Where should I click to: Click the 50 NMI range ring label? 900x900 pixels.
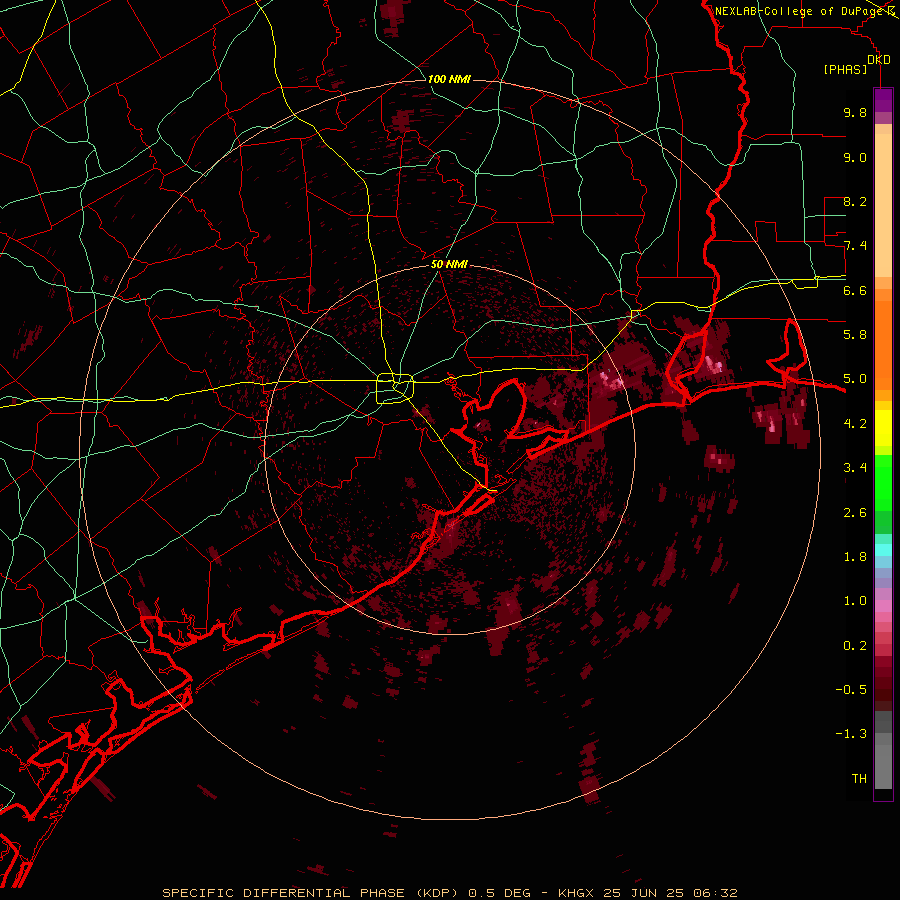point(449,264)
